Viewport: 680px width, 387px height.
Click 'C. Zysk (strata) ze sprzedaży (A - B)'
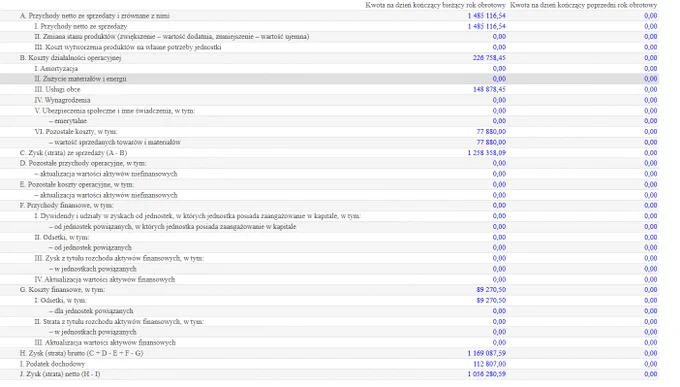73,153
